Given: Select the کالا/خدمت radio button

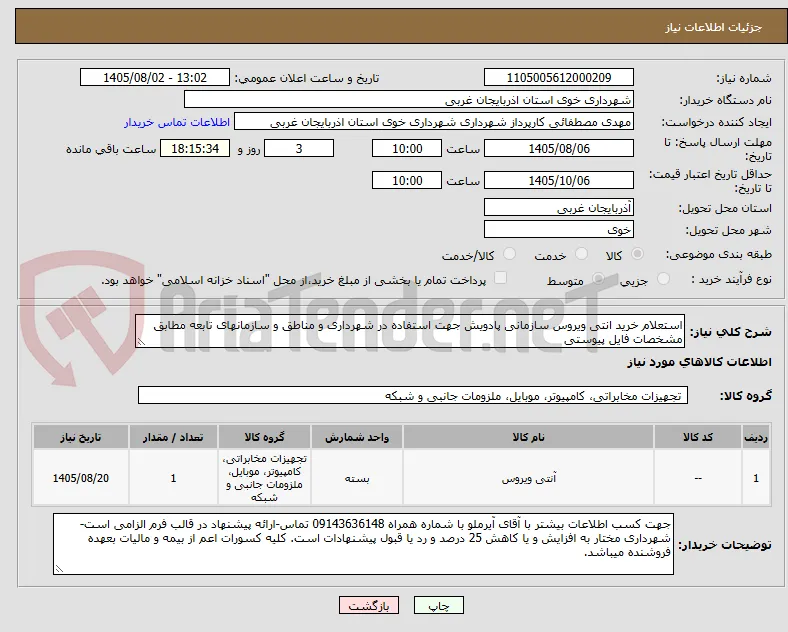Looking at the screenshot, I should 510,254.
